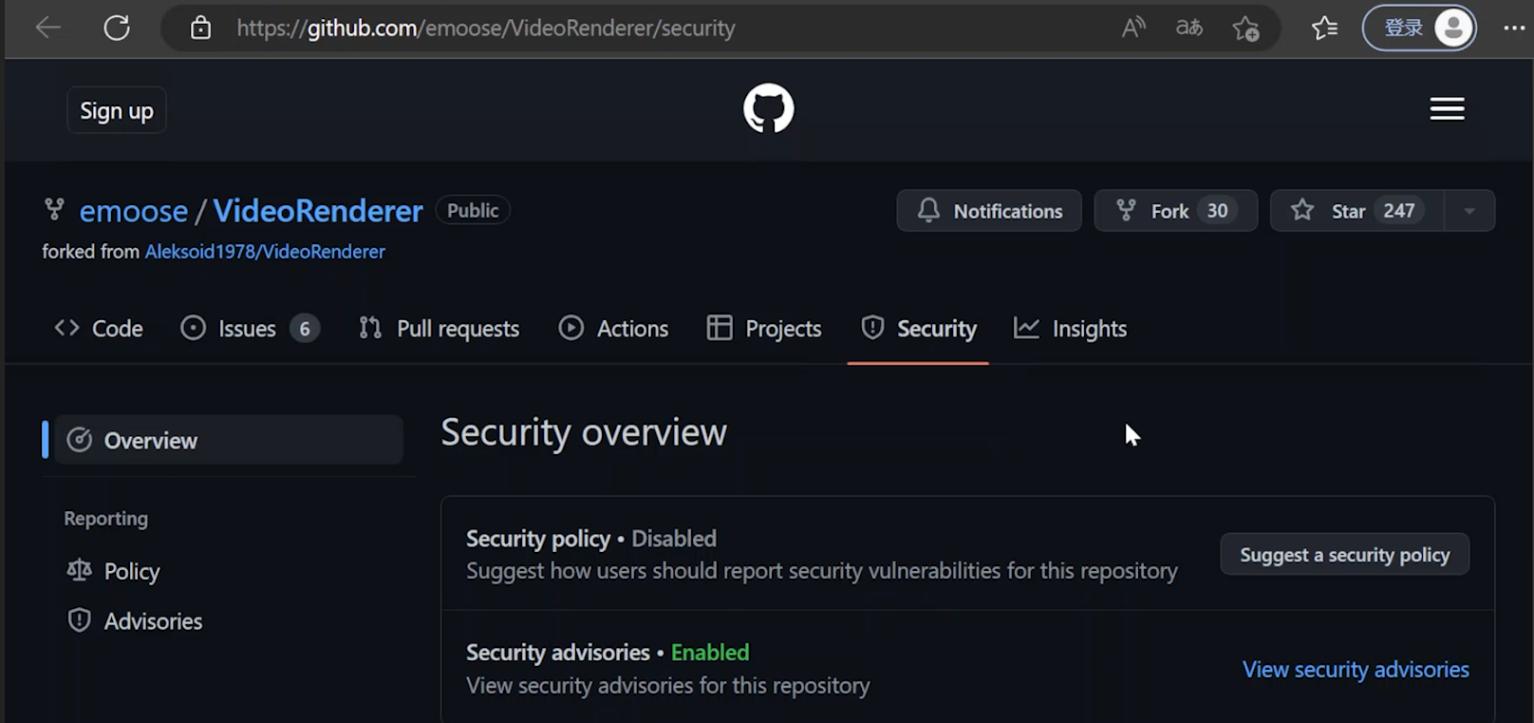Open View security advisories link
The width and height of the screenshot is (1534, 723).
pos(1355,670)
